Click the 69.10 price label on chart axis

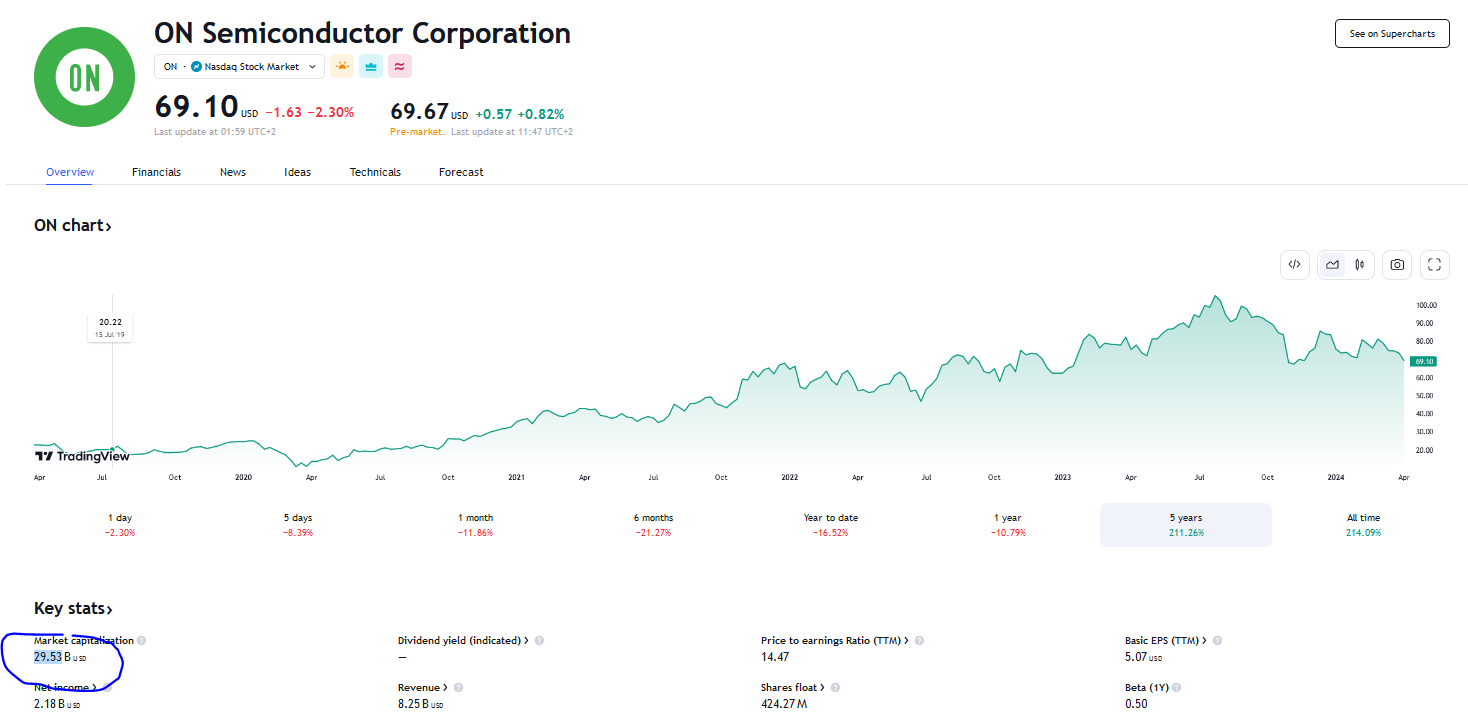pyautogui.click(x=1424, y=361)
